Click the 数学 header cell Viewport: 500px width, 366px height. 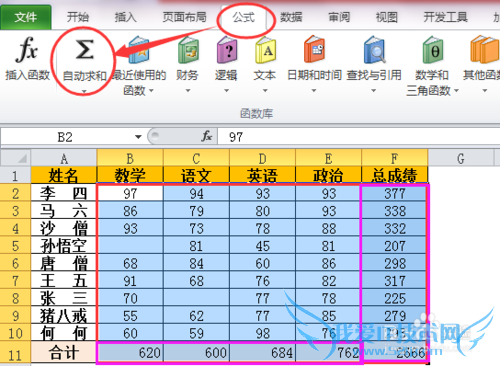[130, 175]
